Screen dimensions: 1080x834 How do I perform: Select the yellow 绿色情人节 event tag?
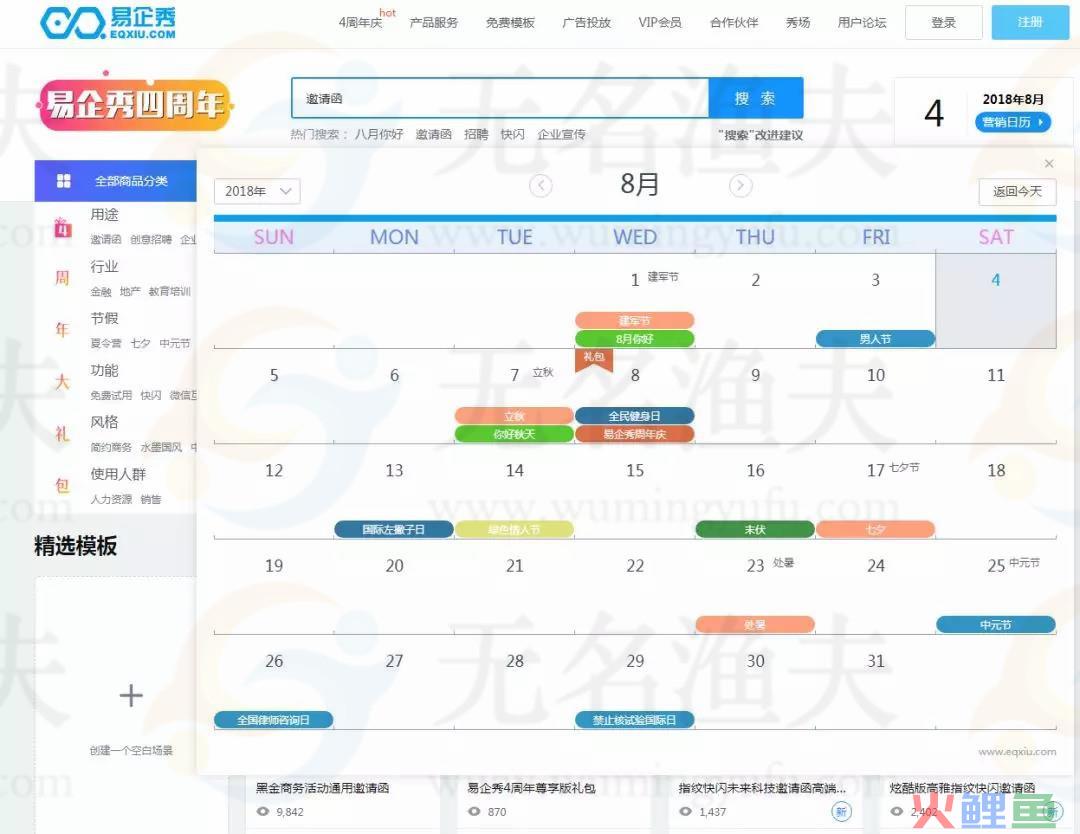coord(514,530)
